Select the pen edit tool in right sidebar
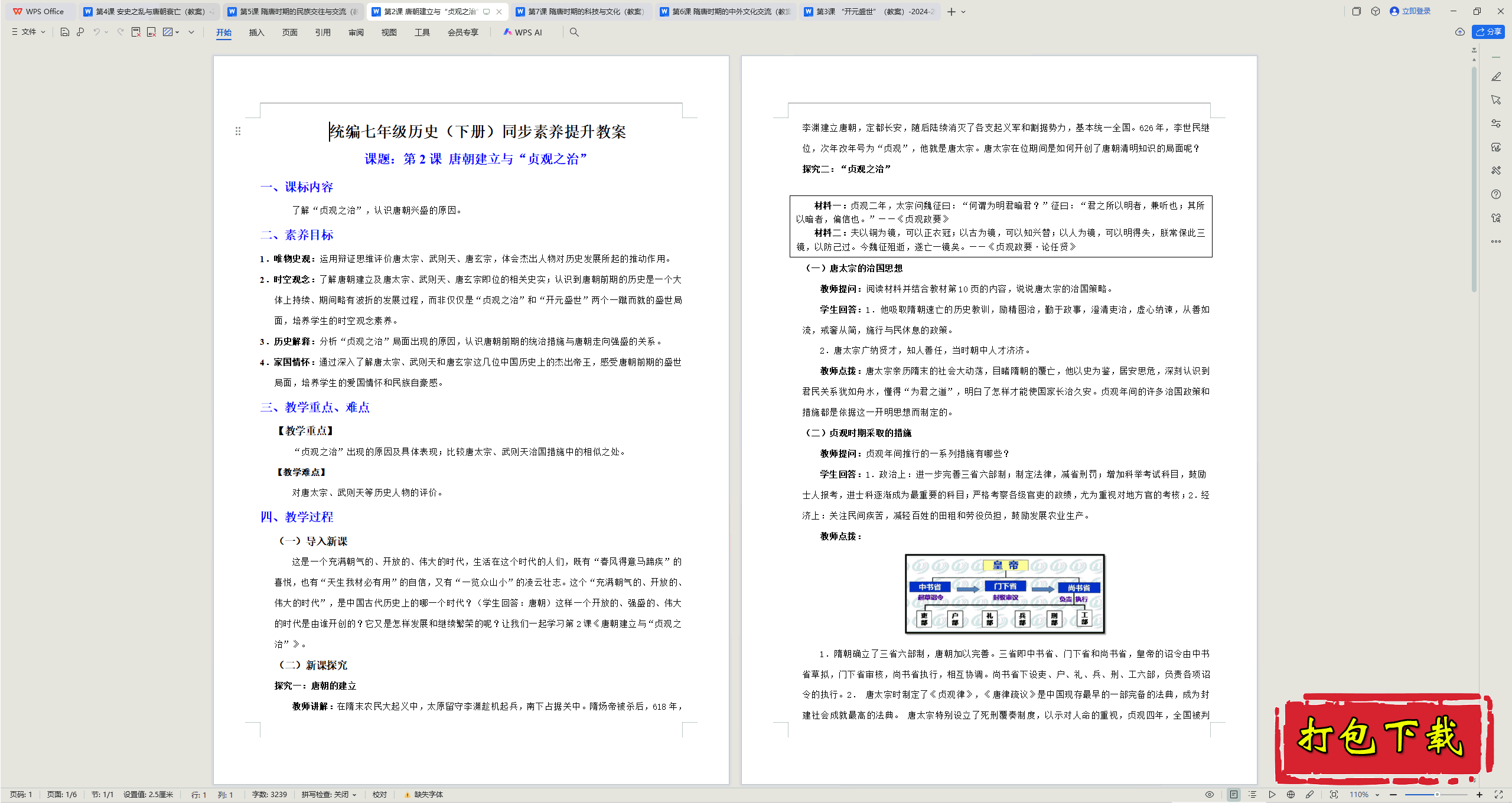 [x=1496, y=77]
